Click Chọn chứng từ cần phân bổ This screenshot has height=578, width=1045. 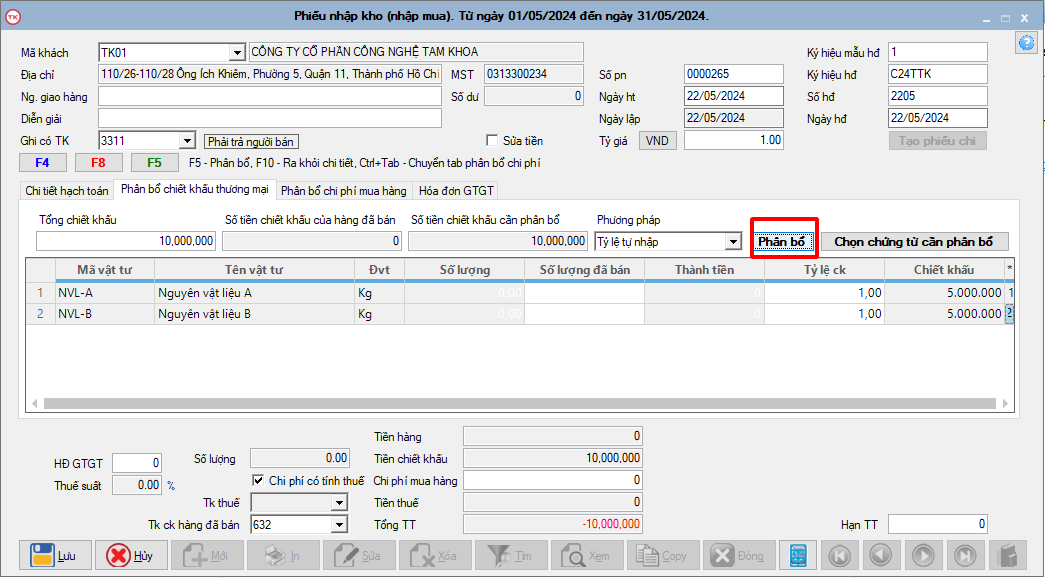914,241
